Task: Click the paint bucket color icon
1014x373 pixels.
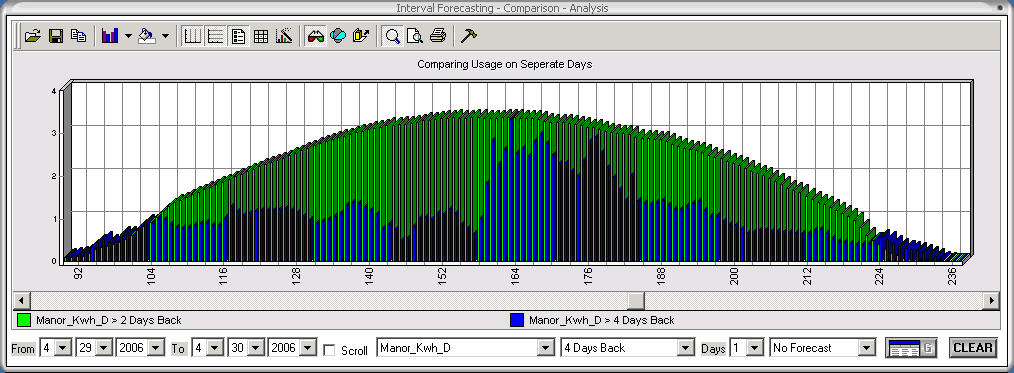Action: click(x=147, y=36)
